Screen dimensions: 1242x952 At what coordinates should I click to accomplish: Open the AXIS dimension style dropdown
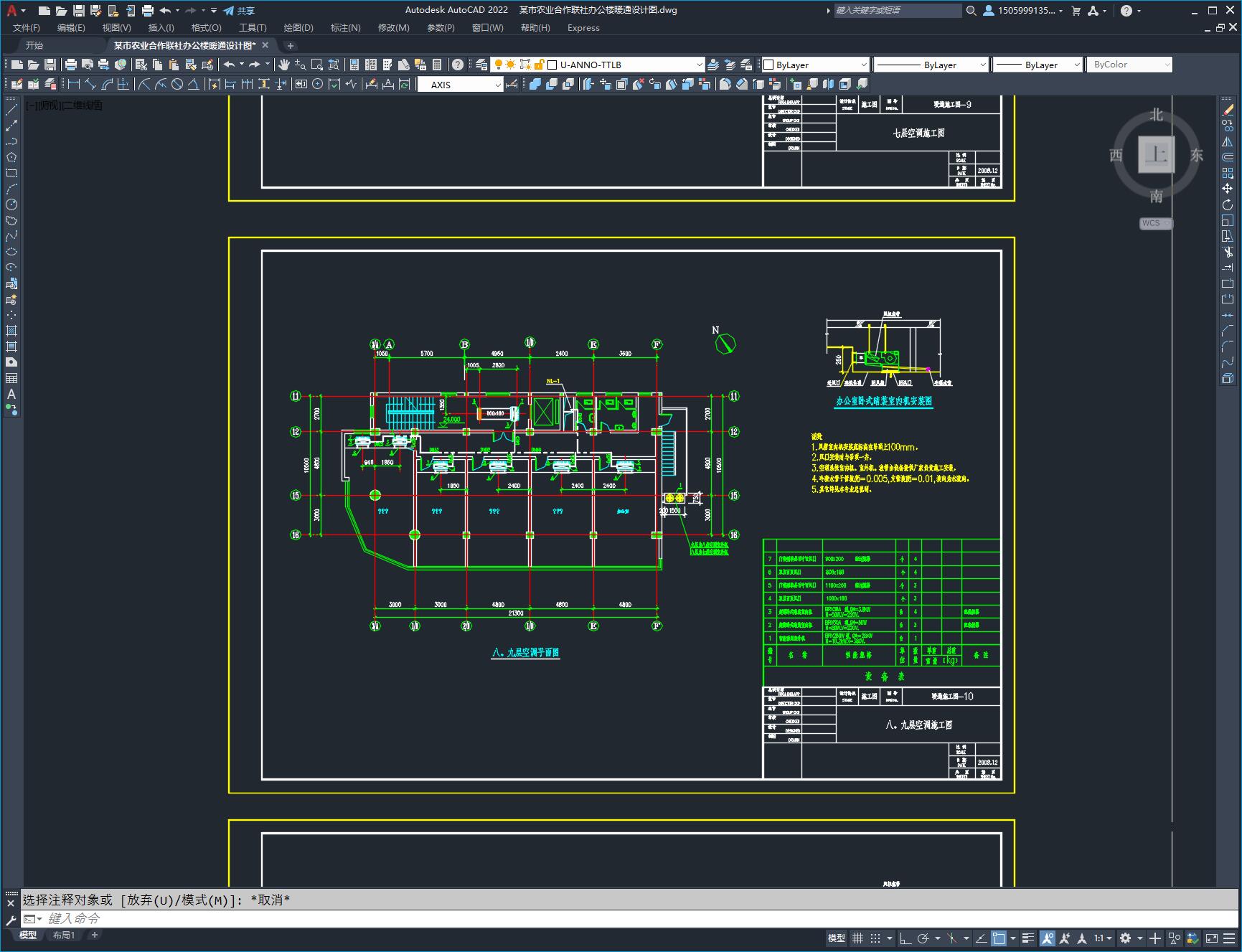pyautogui.click(x=497, y=85)
